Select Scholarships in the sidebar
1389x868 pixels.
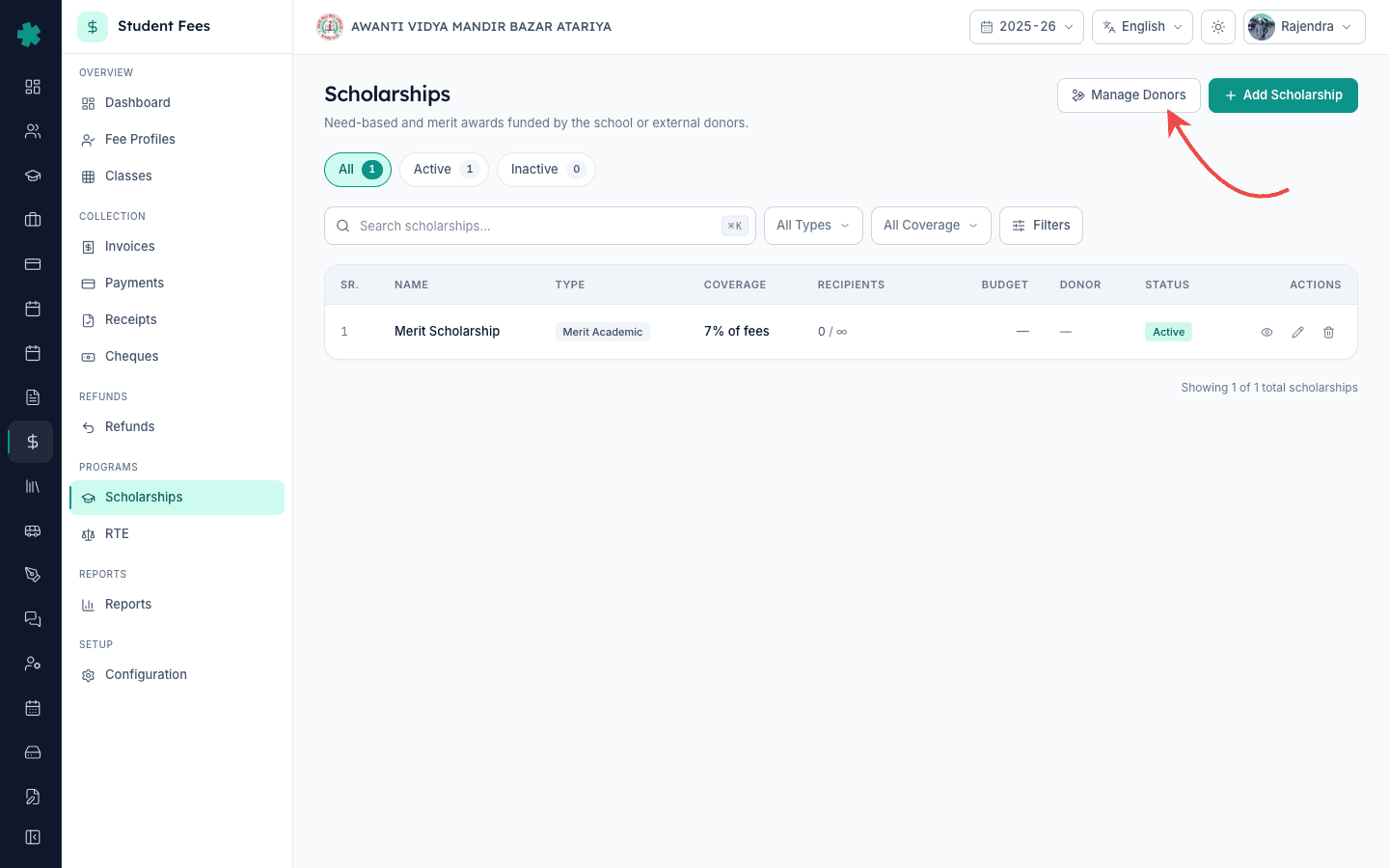[x=177, y=498]
